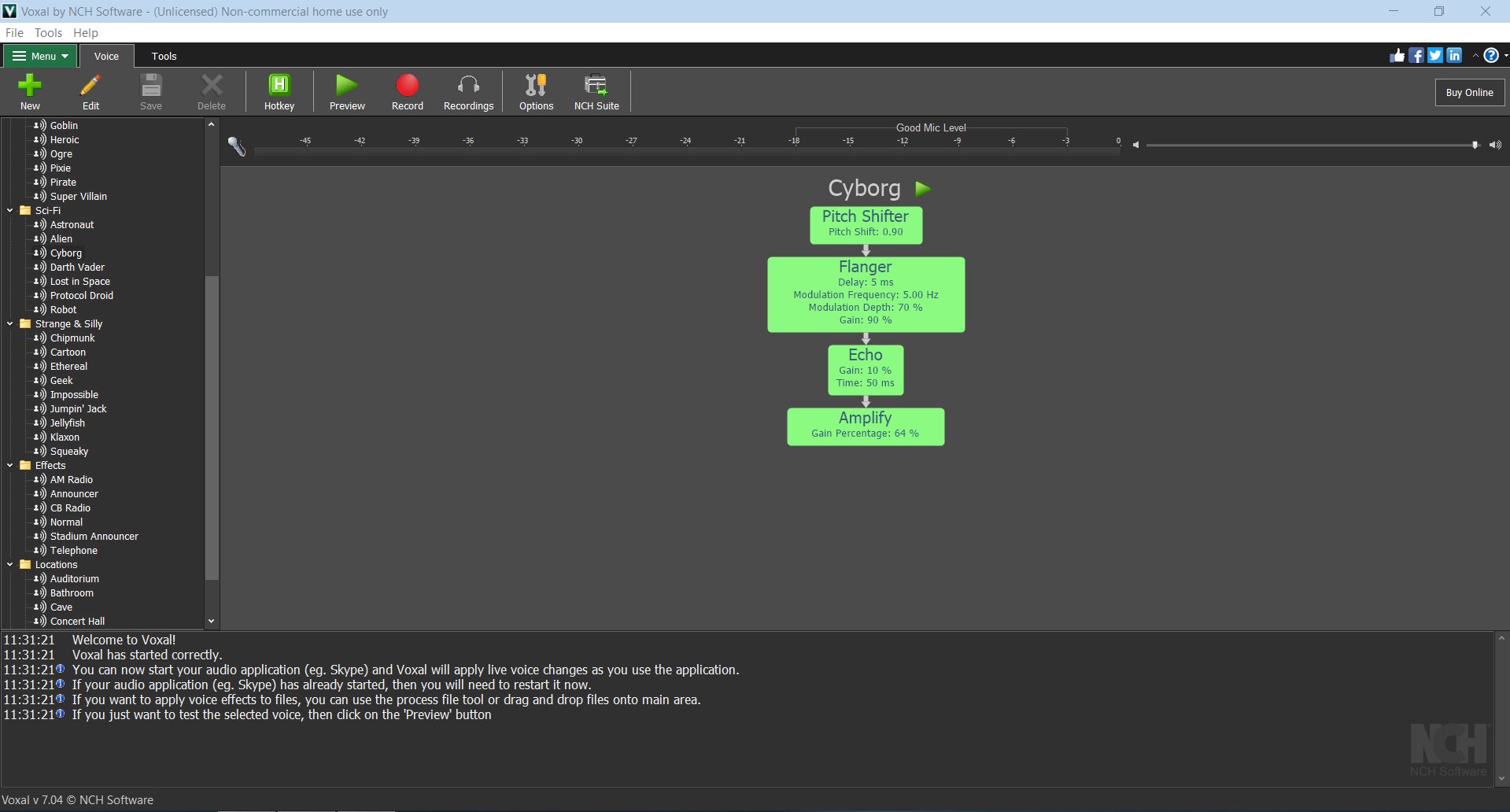Click the volume slider handle

1475,145
